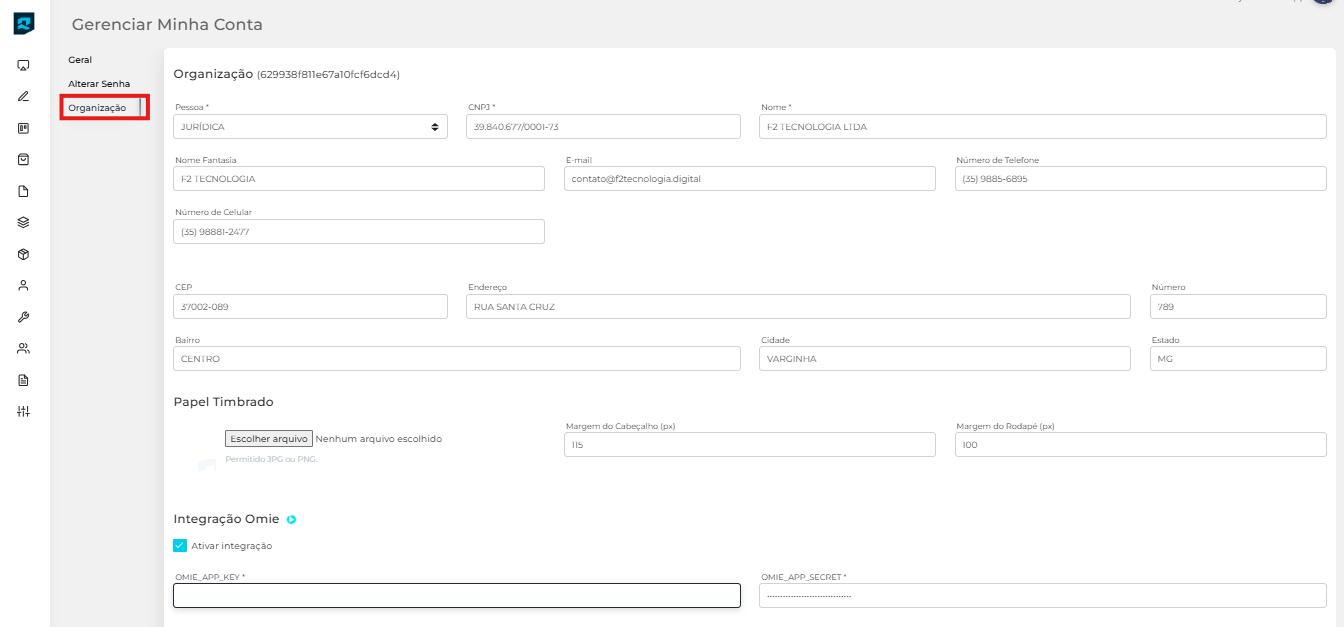The height and width of the screenshot is (627, 1344).
Task: Click the OMIE_APP_KEY input field
Action: click(x=457, y=596)
